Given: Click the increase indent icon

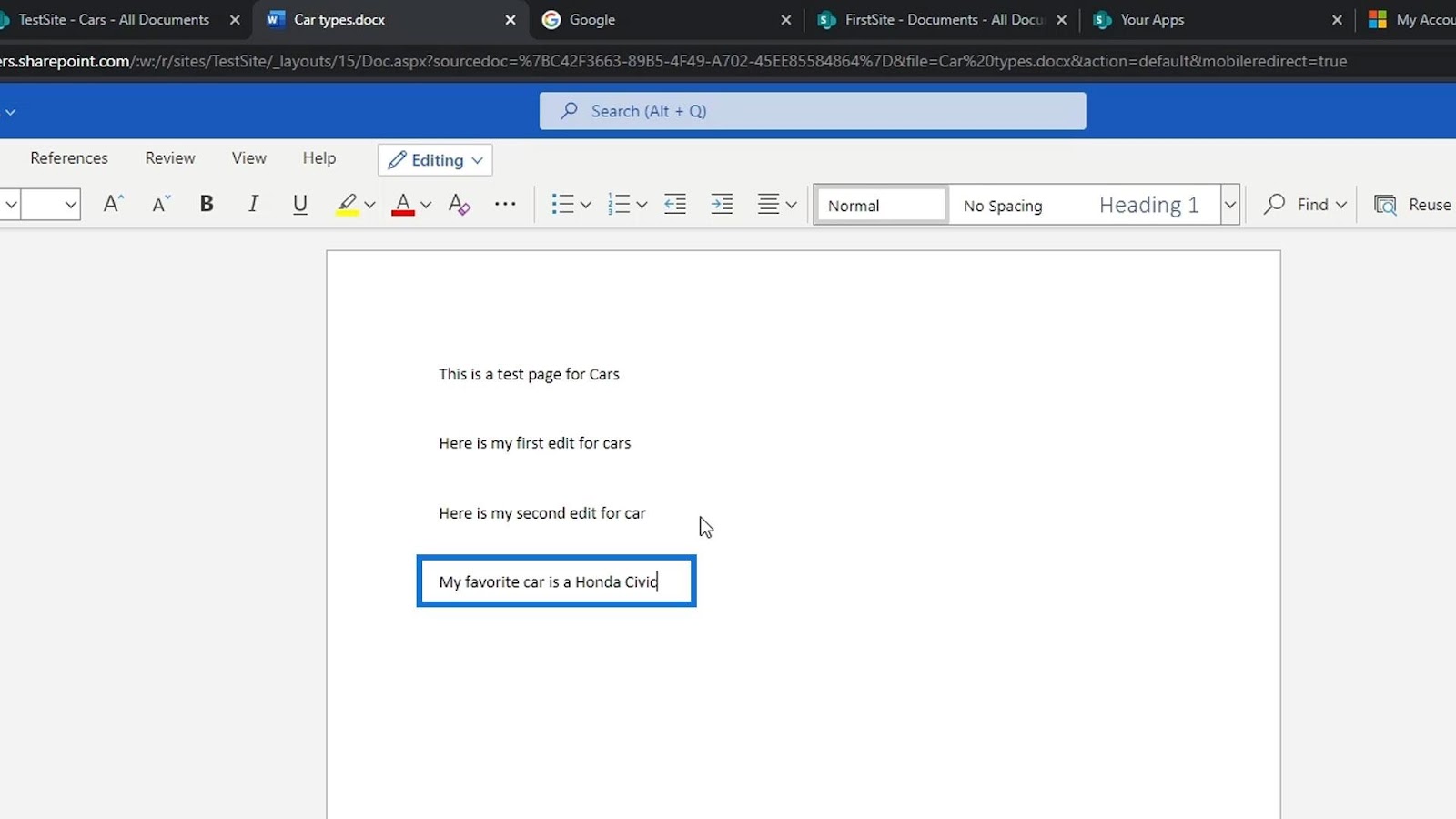Looking at the screenshot, I should [722, 205].
